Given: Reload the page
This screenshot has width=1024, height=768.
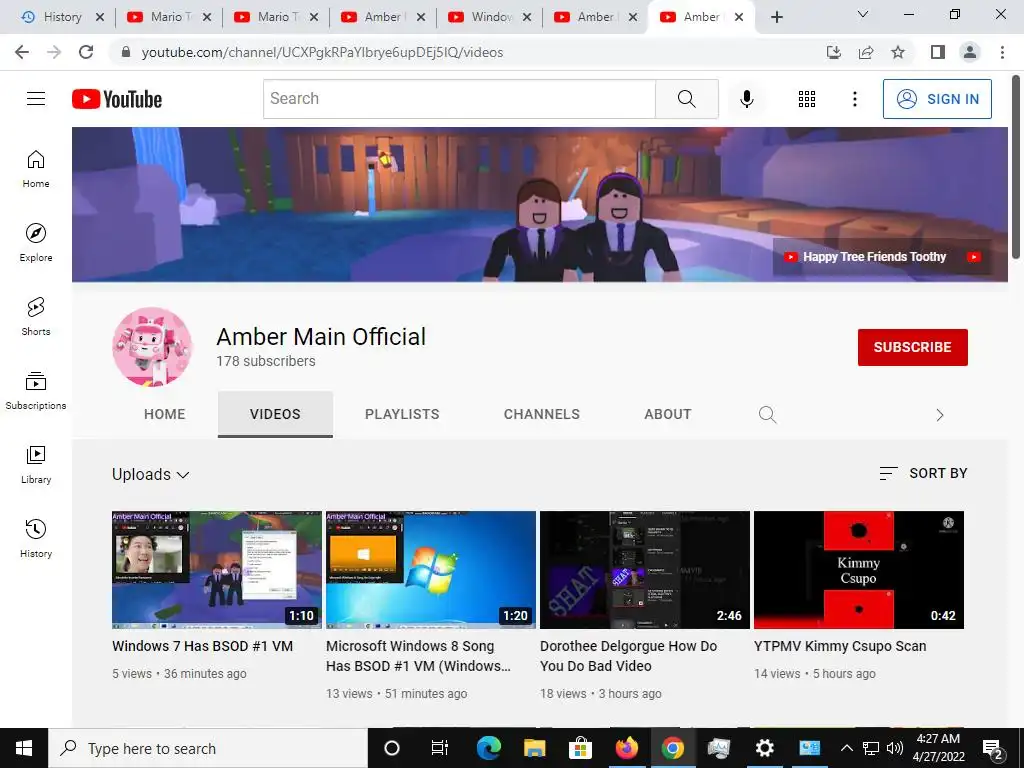Looking at the screenshot, I should click(86, 52).
